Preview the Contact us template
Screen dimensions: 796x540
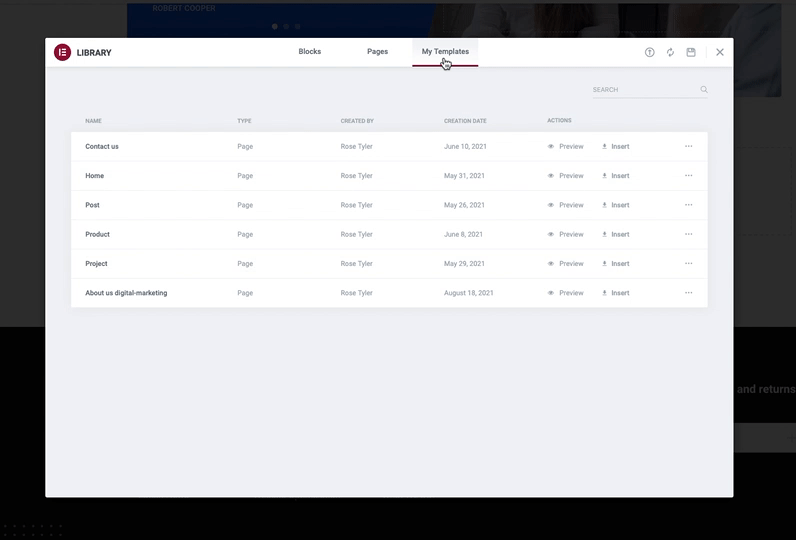[566, 146]
